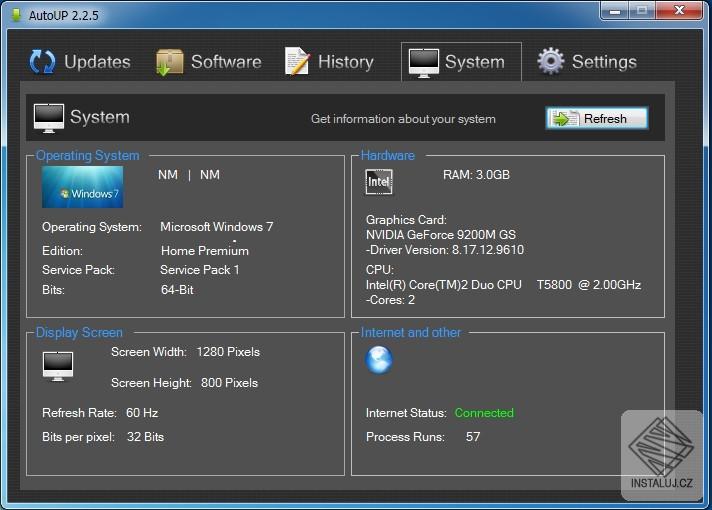Image resolution: width=712 pixels, height=510 pixels.
Task: Open the History tab
Action: tap(344, 62)
